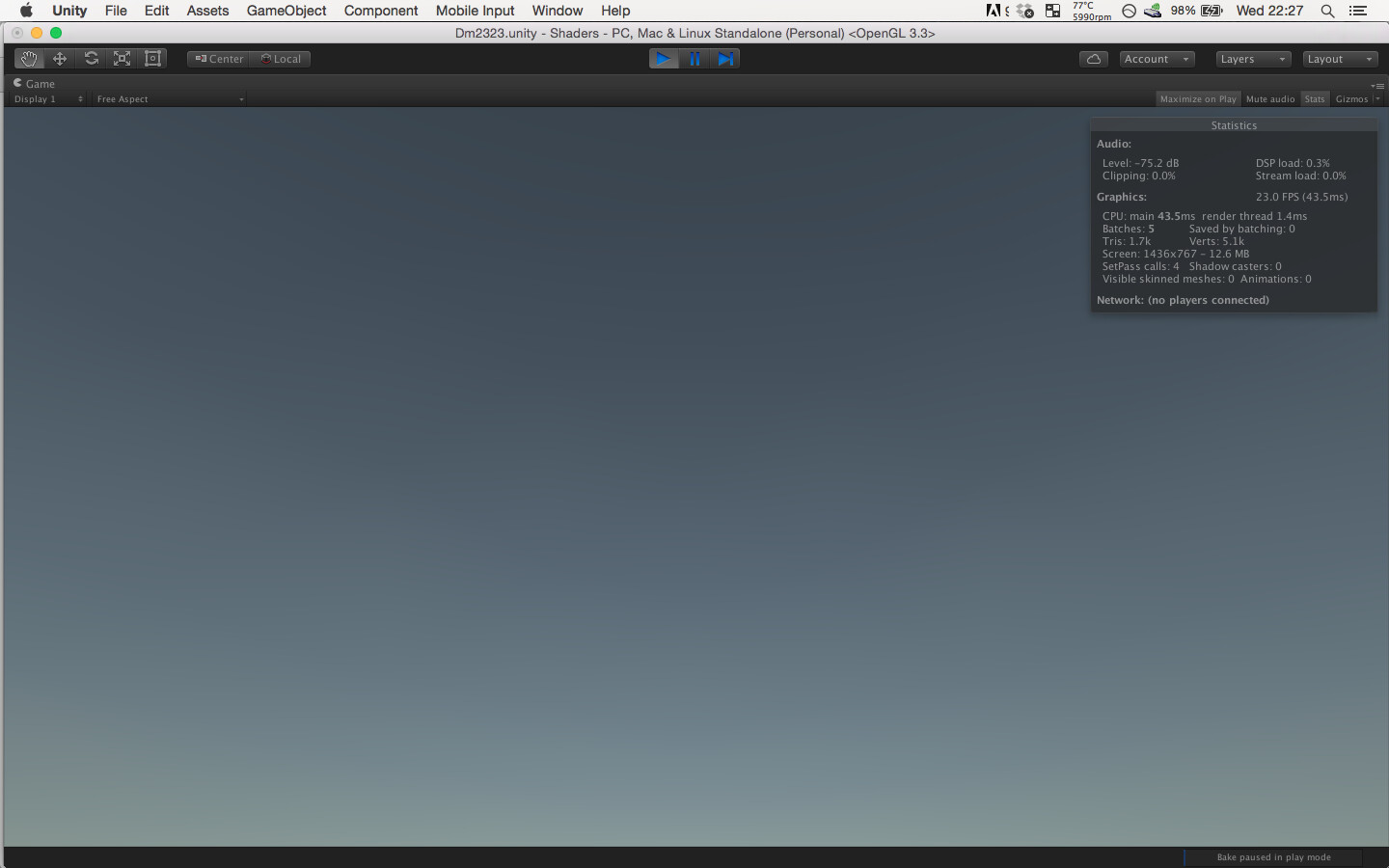Open the Component menu
1389x868 pixels.
[x=380, y=11]
